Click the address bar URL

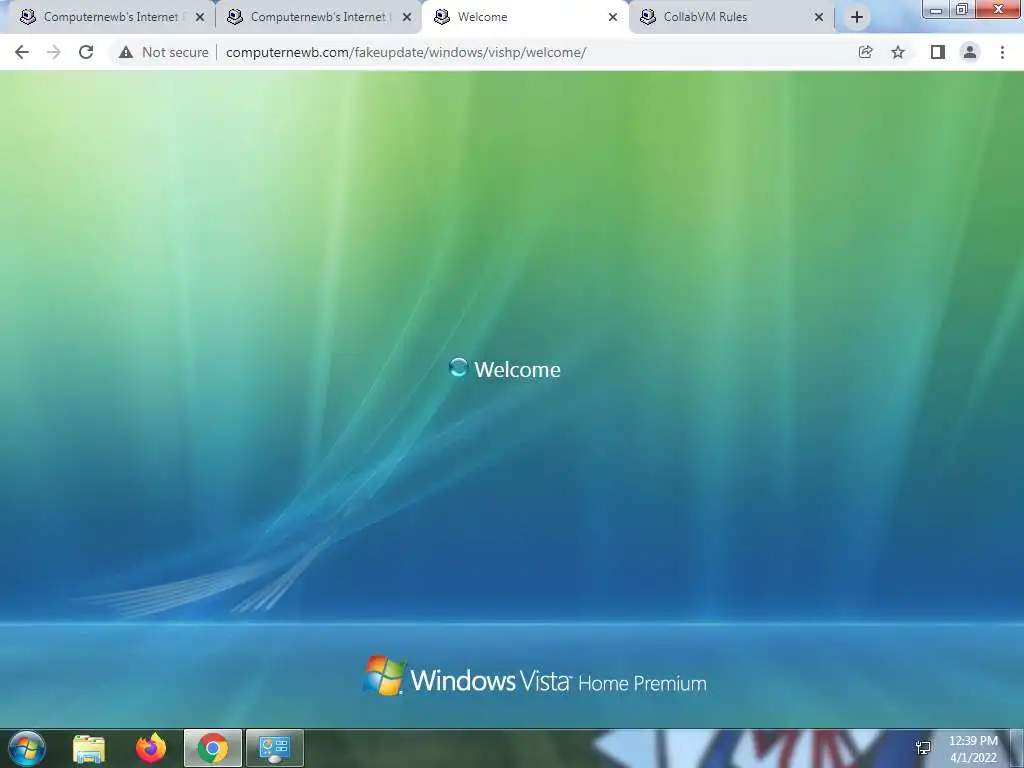(406, 52)
